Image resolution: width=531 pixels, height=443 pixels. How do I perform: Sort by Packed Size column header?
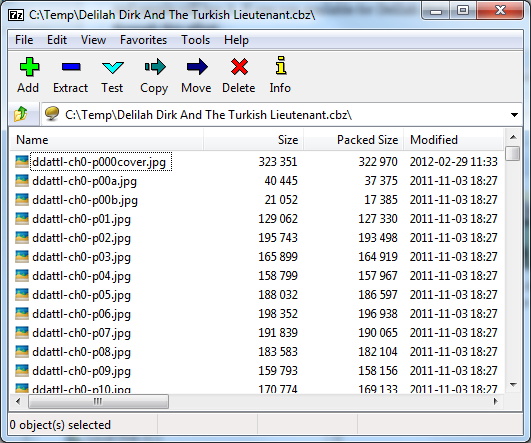[353, 140]
